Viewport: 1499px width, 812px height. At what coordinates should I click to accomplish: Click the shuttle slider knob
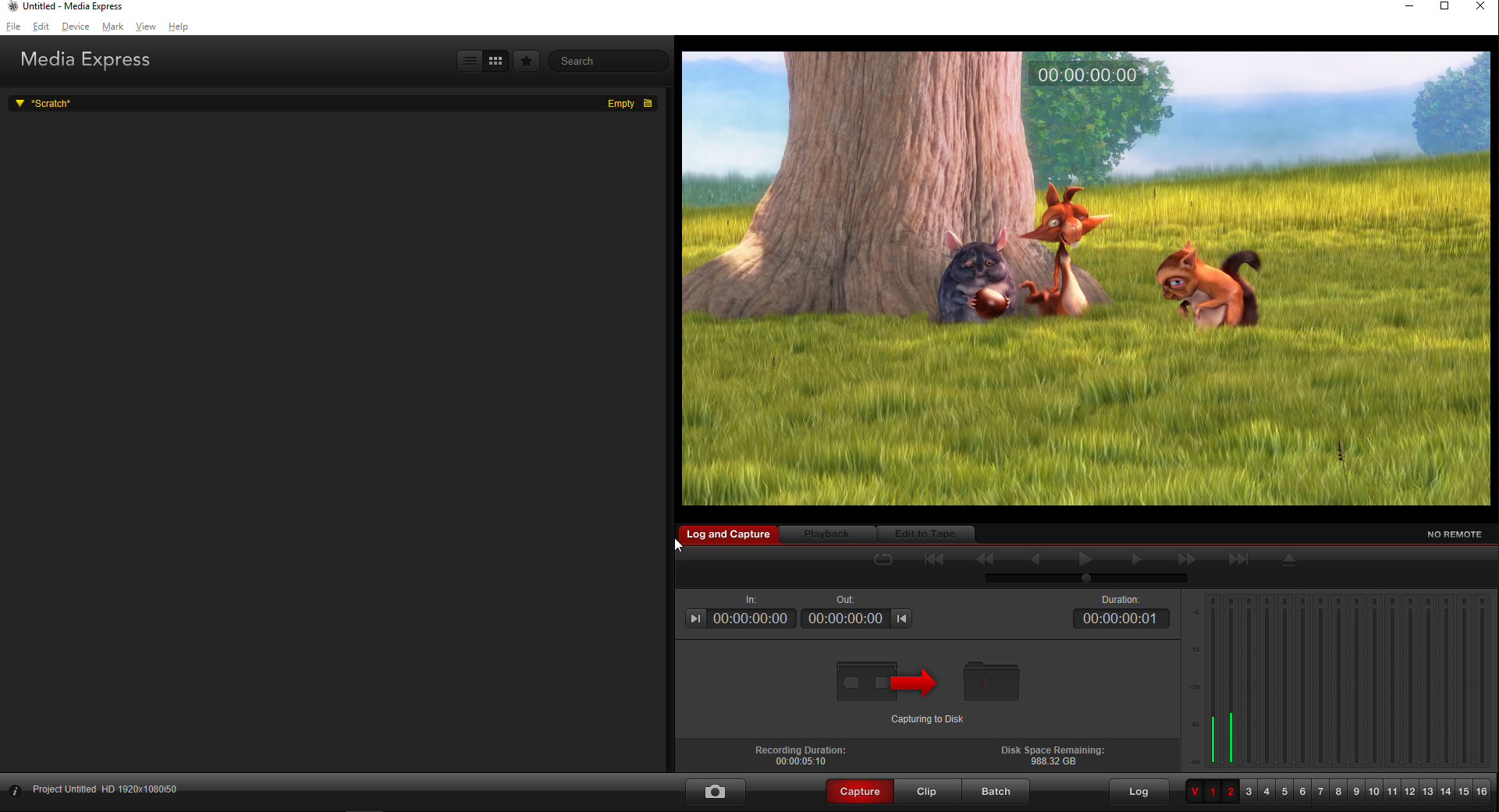click(x=1086, y=578)
